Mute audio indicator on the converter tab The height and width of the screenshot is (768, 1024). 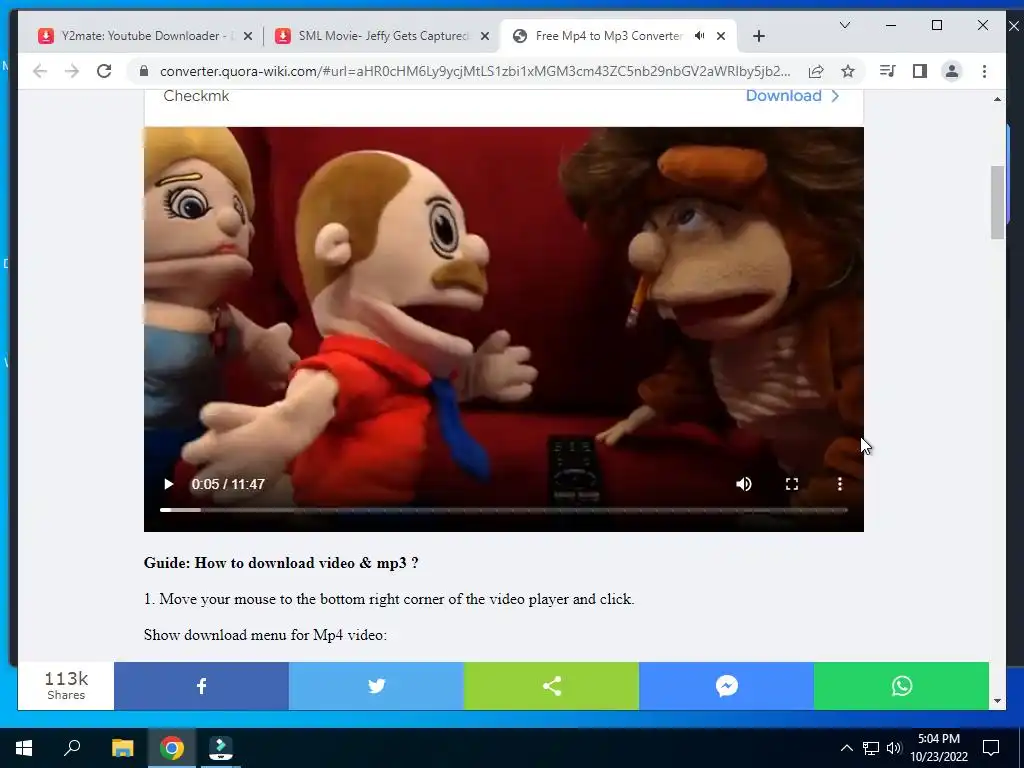tap(699, 36)
